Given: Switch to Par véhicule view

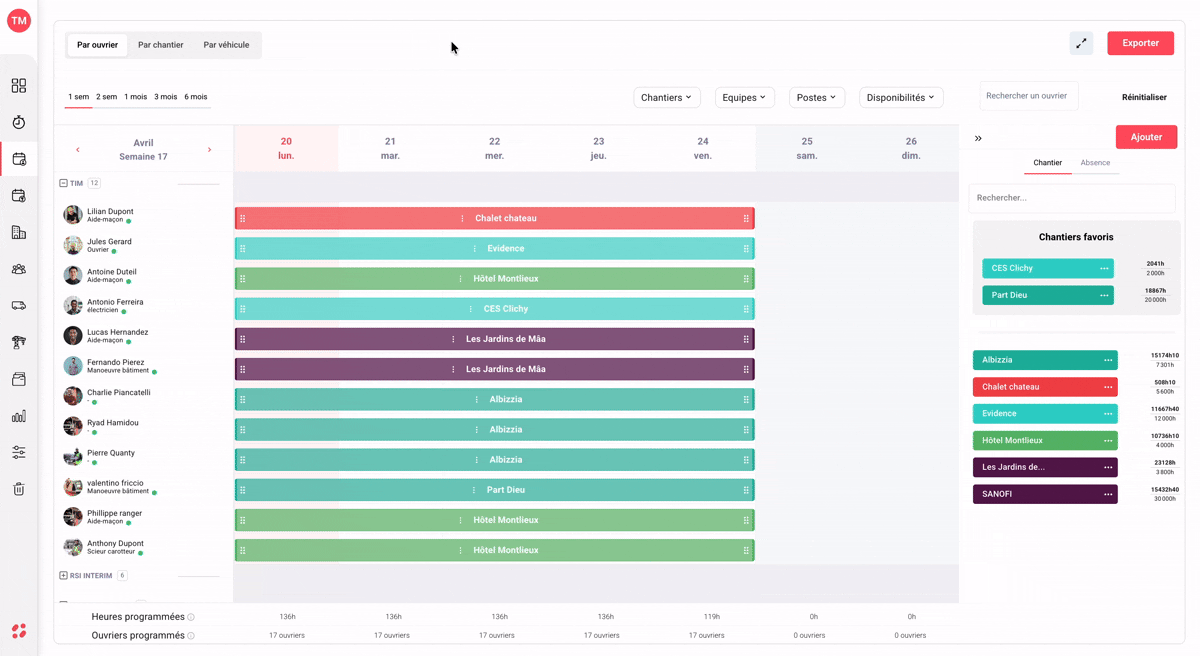Looking at the screenshot, I should point(226,45).
